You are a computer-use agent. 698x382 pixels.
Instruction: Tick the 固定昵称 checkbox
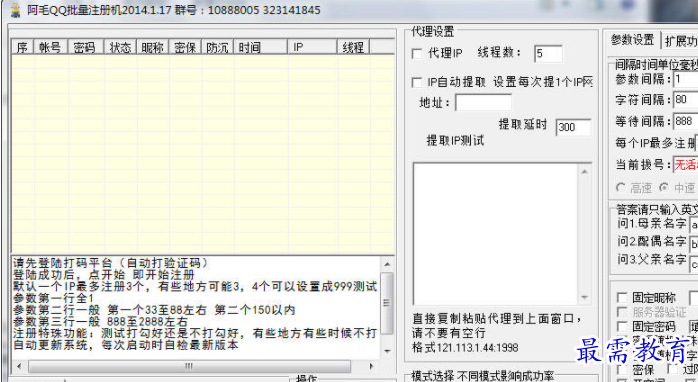click(x=621, y=297)
